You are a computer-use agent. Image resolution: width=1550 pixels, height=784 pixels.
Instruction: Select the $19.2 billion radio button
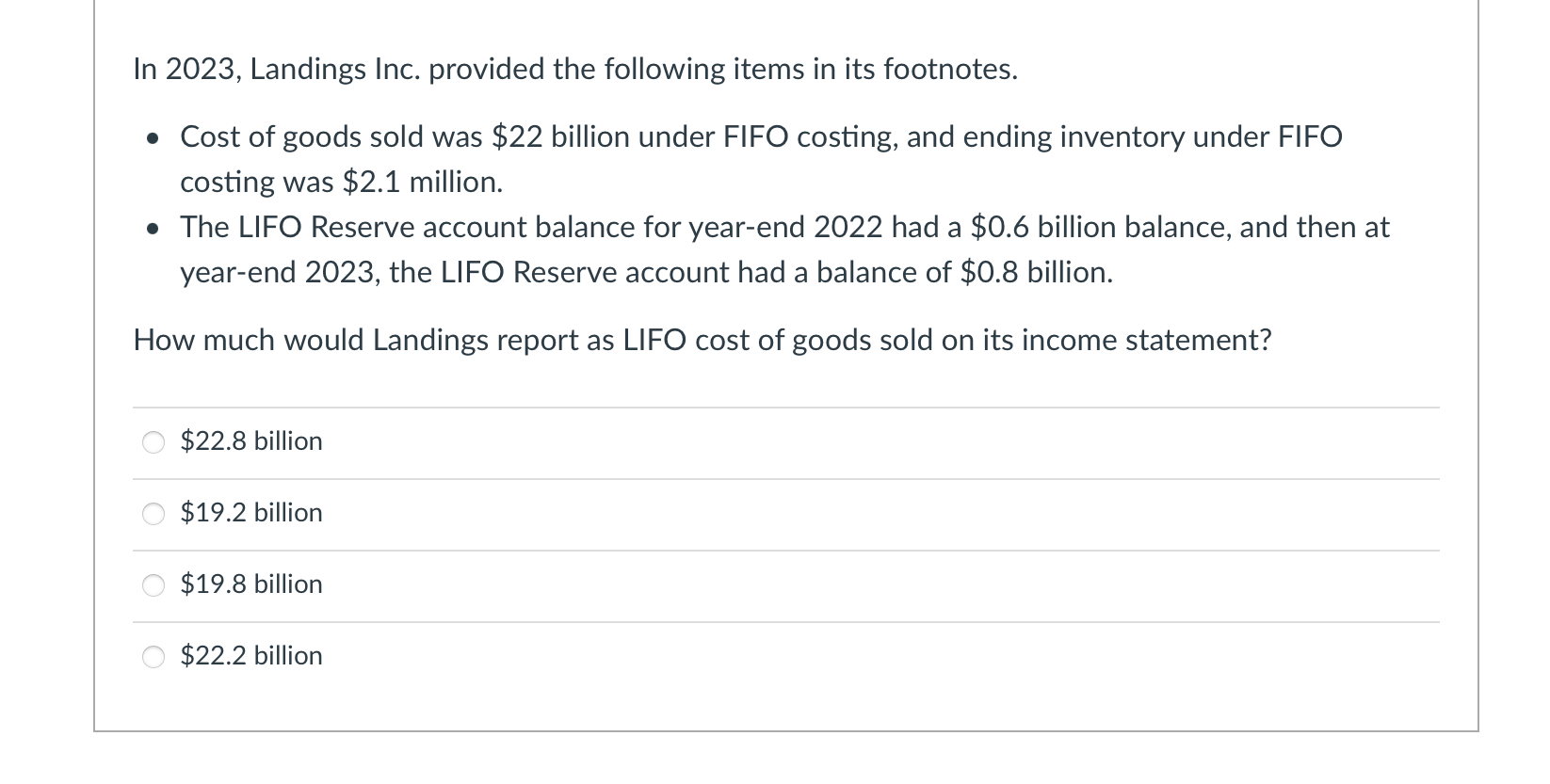click(153, 514)
